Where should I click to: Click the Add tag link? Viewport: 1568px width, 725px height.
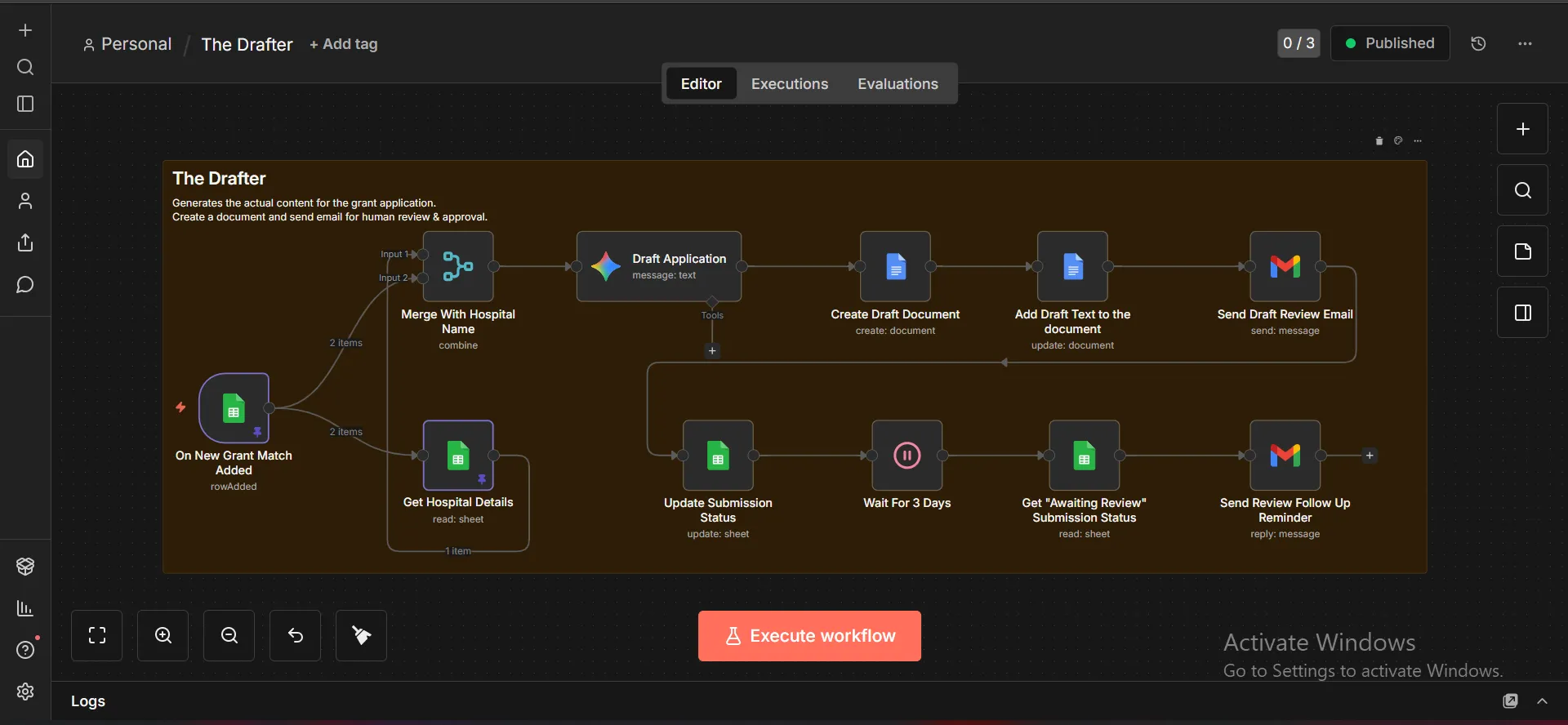click(344, 44)
